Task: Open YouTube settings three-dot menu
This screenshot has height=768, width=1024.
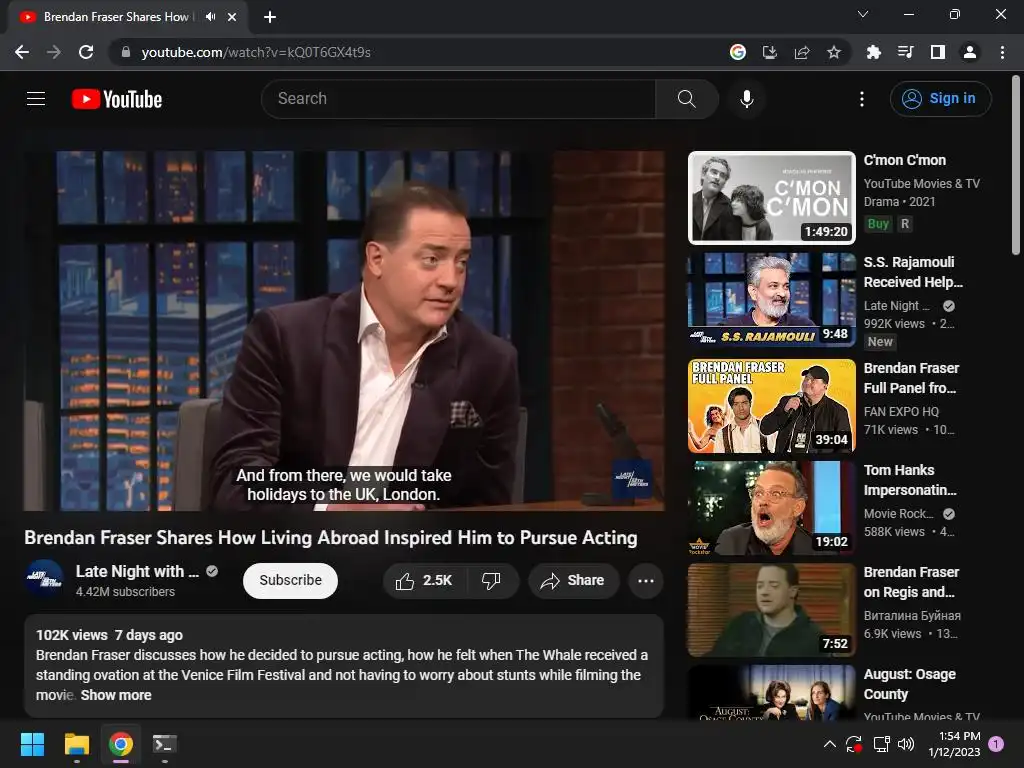Action: 861,99
